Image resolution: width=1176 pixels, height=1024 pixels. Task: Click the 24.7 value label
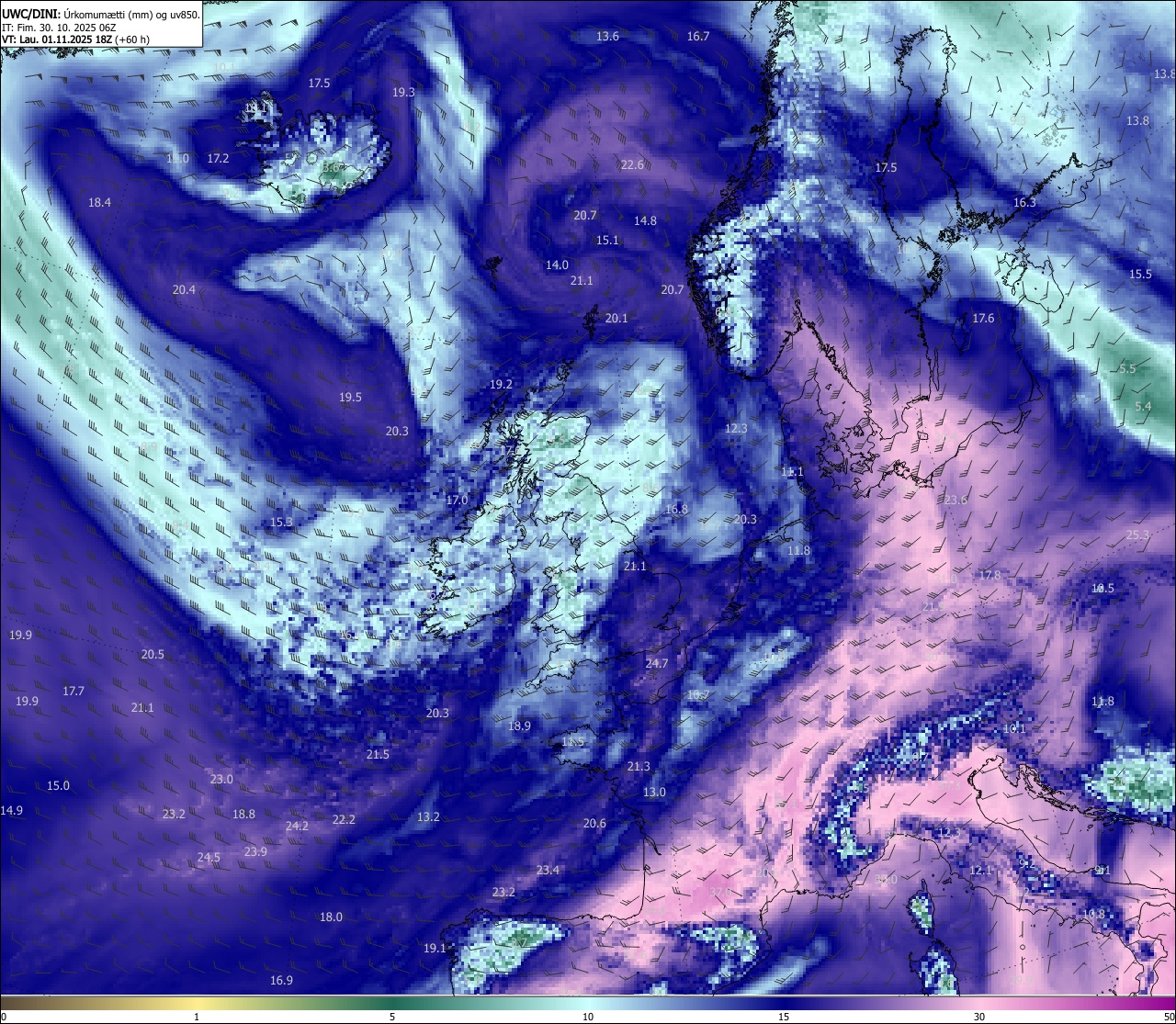point(656,664)
